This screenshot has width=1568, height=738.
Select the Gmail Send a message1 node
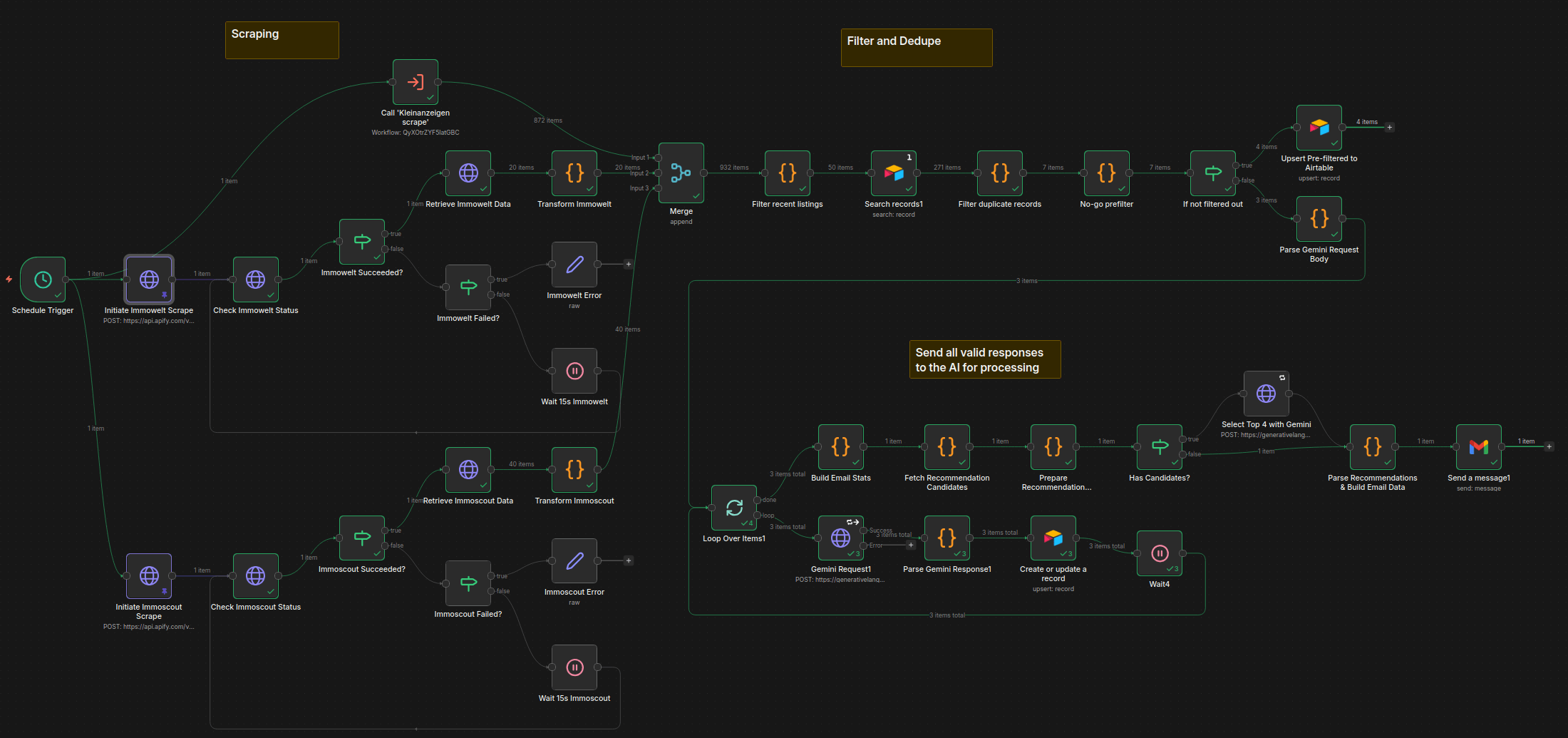1478,448
